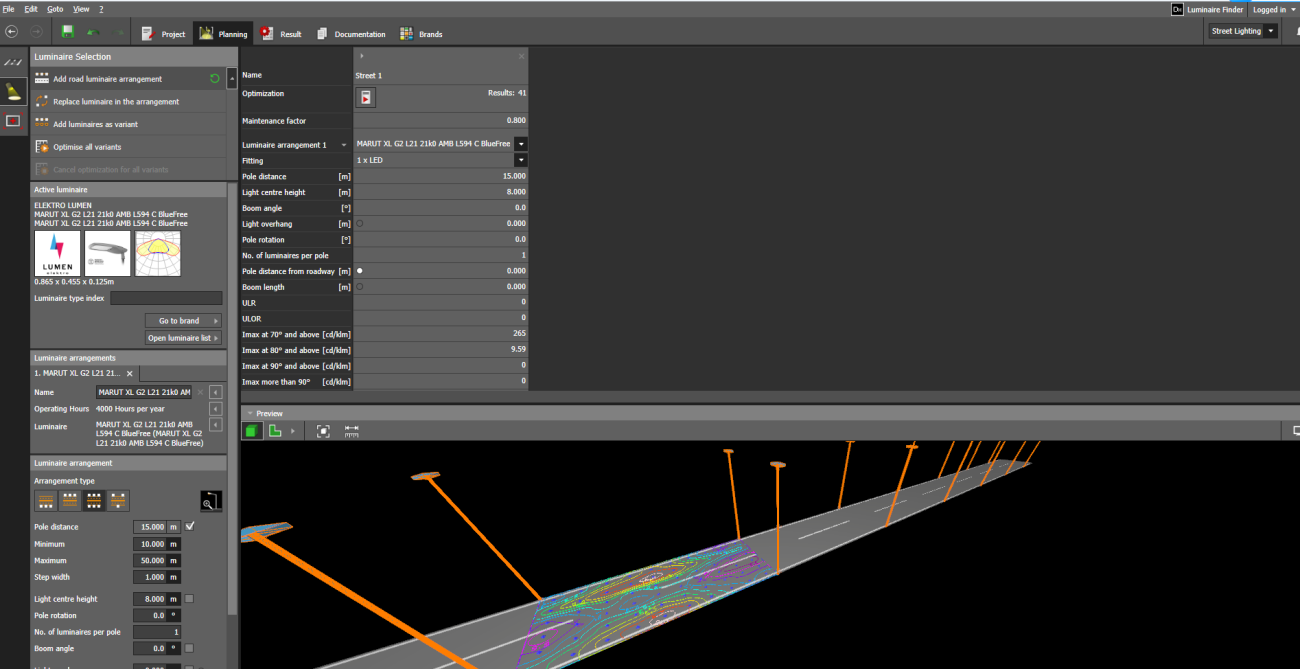Select the Pole distance from roadway radio button
The height and width of the screenshot is (669, 1300).
pyautogui.click(x=360, y=271)
